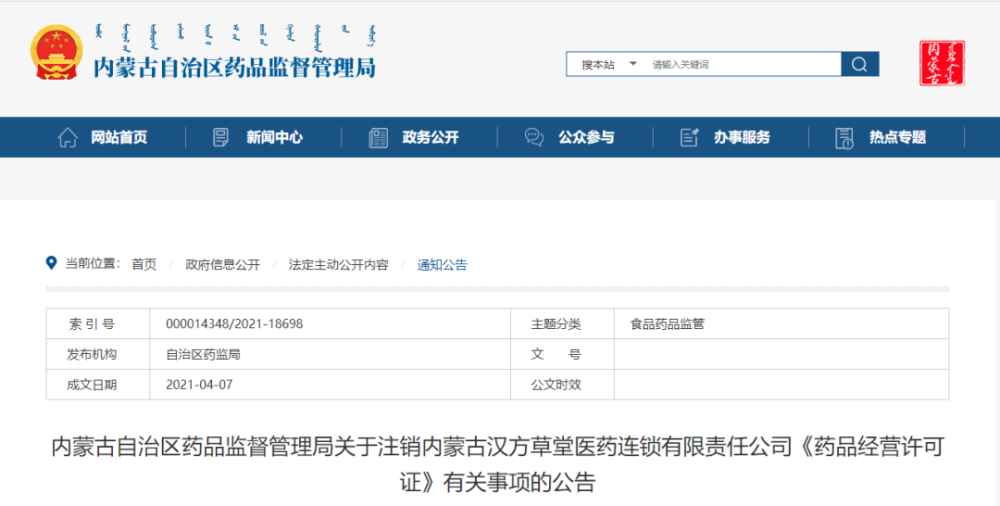
Task: Open the 政务公开 menu item
Action: pyautogui.click(x=430, y=137)
